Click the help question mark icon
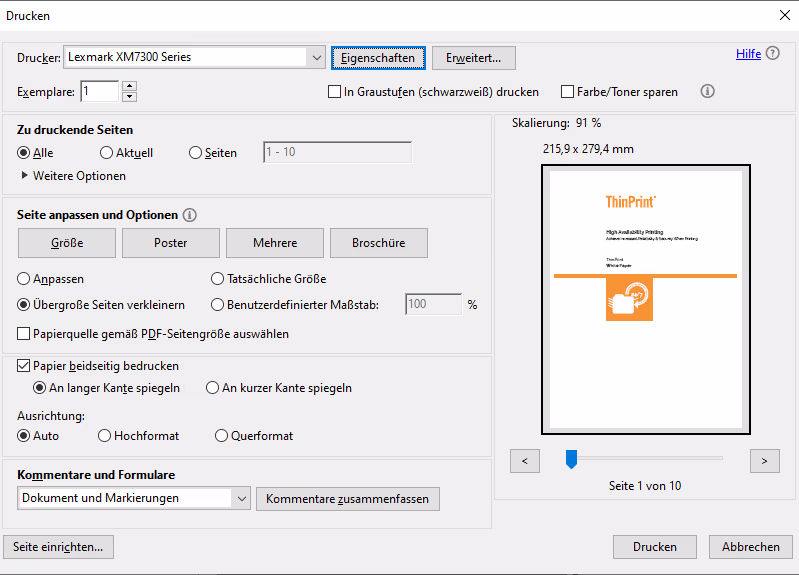 [x=773, y=54]
